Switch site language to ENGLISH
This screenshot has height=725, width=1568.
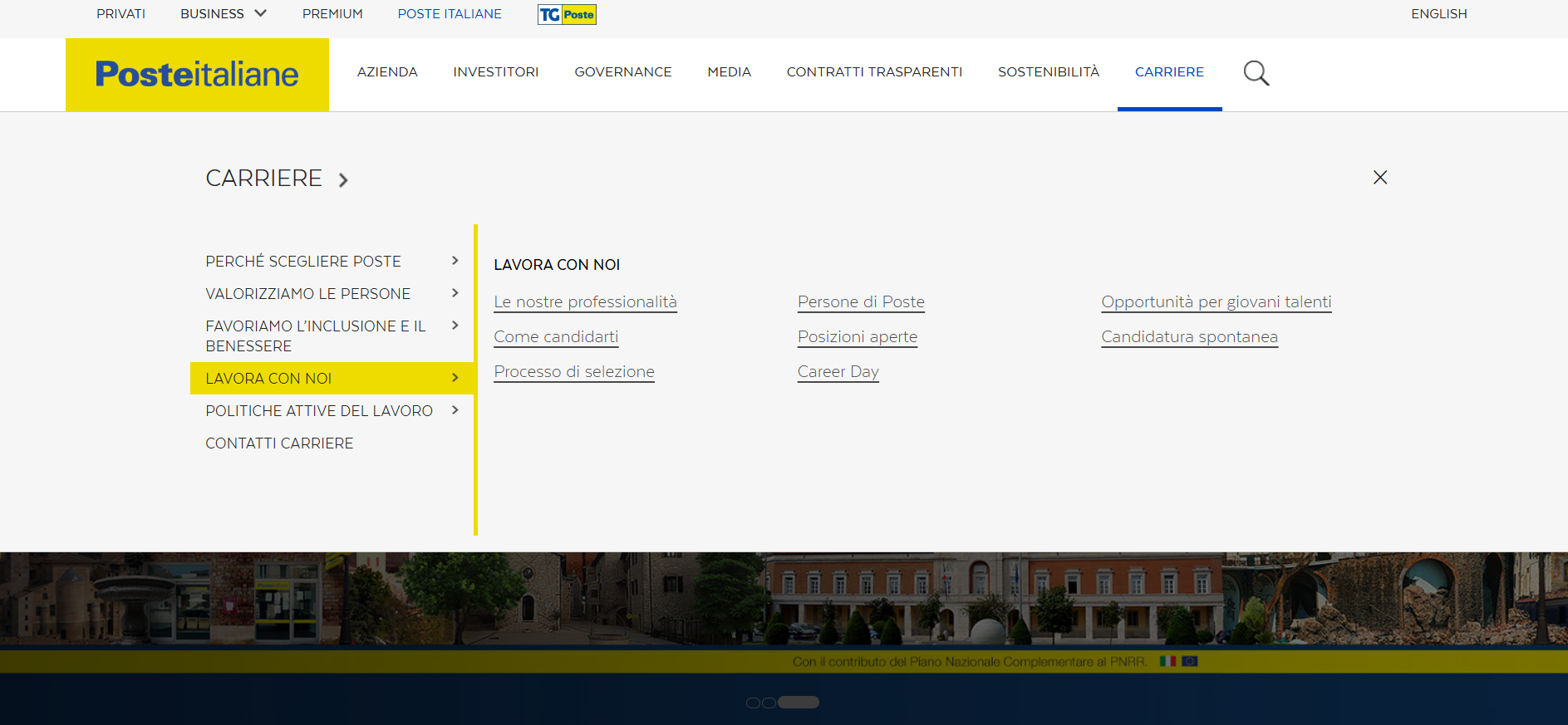point(1438,14)
